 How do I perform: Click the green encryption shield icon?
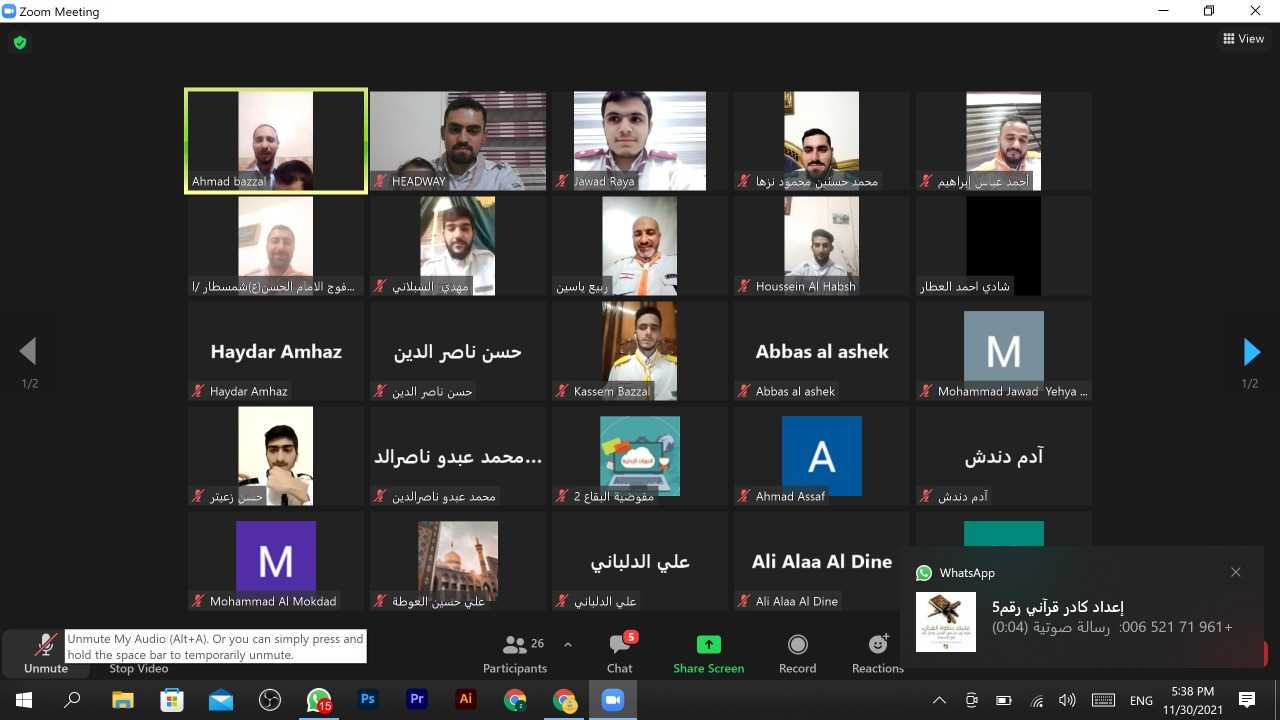[20, 43]
